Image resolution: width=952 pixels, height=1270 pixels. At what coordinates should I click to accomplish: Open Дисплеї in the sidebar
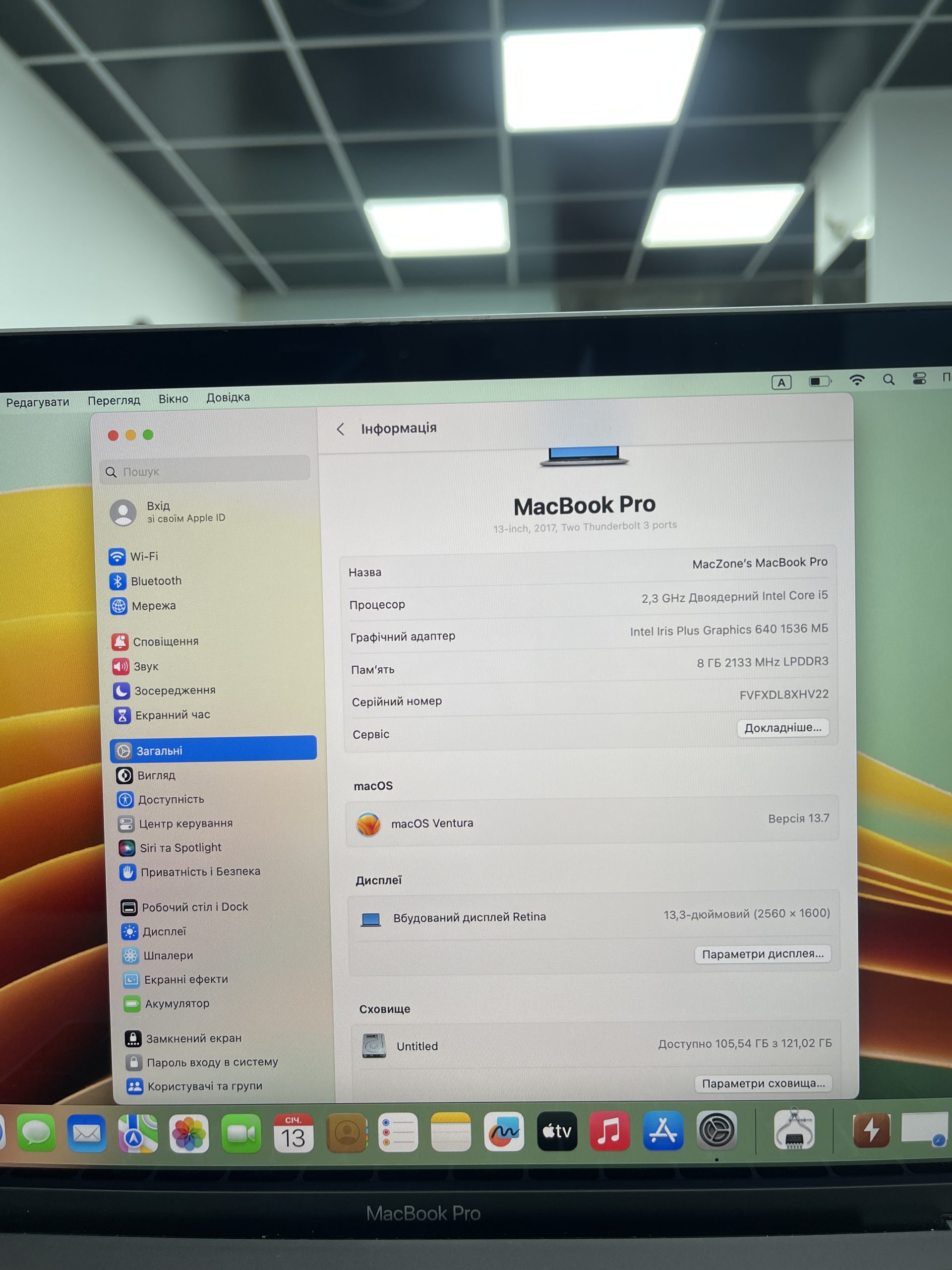[x=154, y=931]
